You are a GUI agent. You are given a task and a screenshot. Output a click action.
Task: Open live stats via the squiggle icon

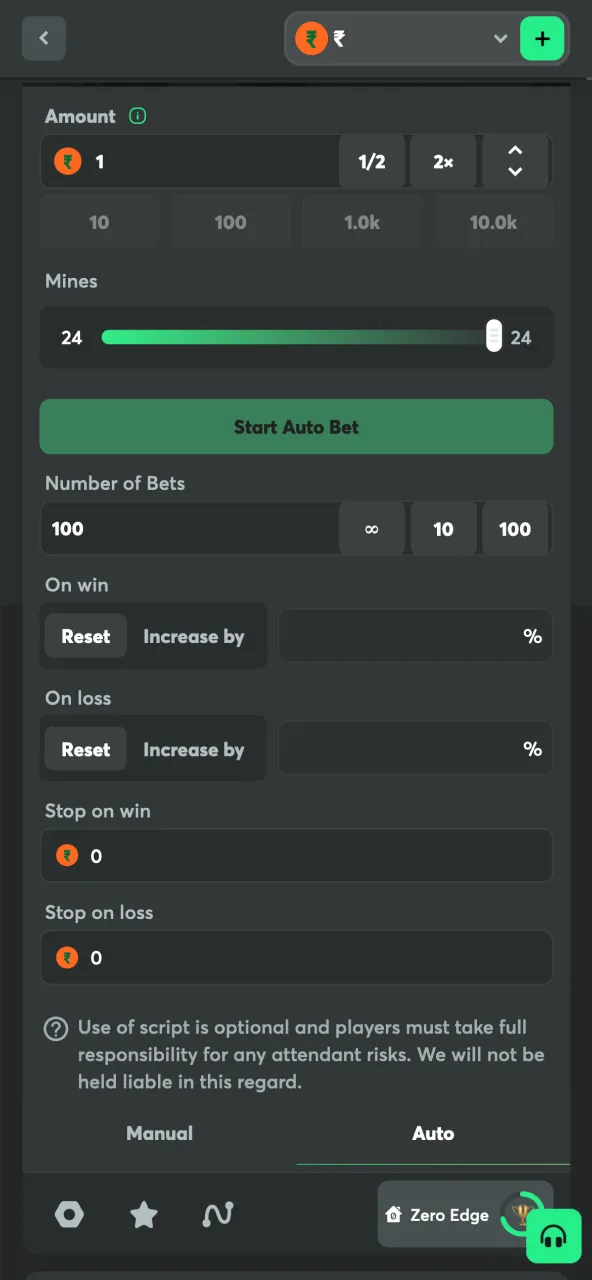[x=217, y=1214]
